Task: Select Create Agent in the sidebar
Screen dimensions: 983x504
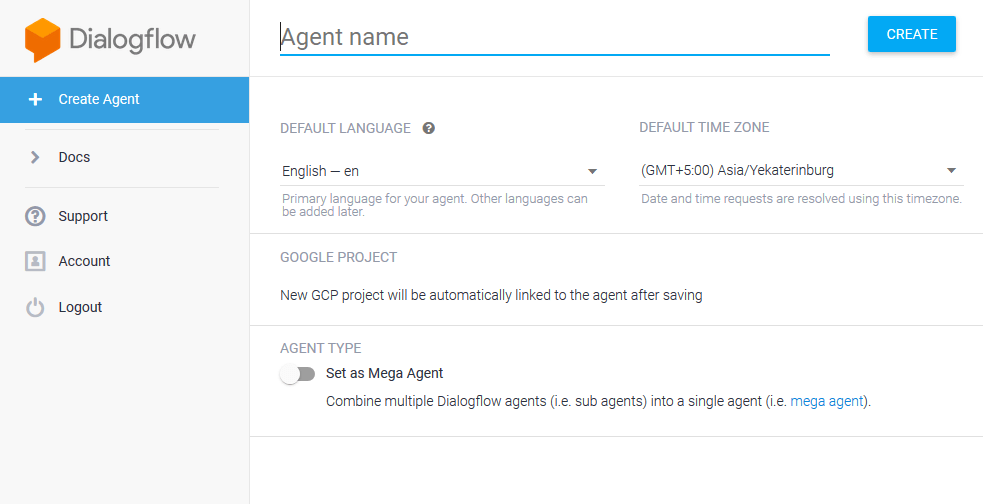Action: point(99,99)
